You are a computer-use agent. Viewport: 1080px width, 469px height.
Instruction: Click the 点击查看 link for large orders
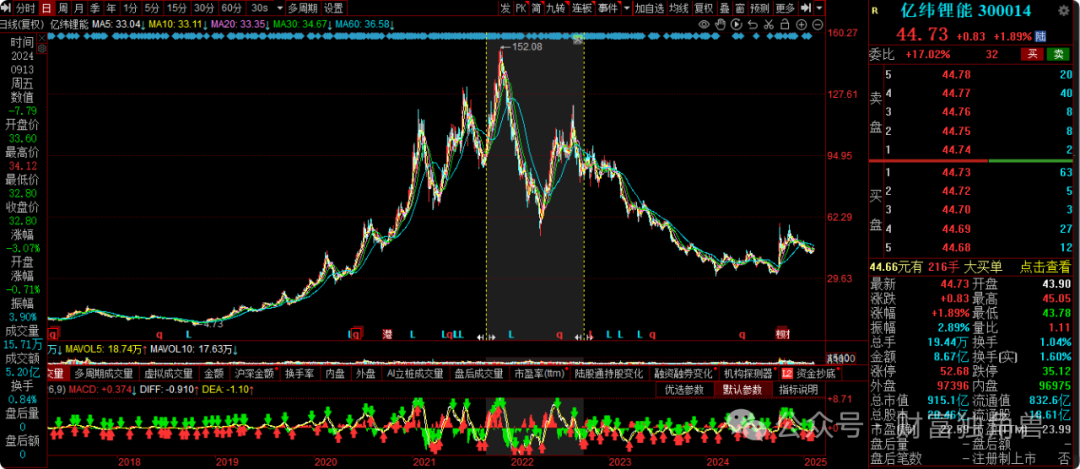pyautogui.click(x=1046, y=267)
